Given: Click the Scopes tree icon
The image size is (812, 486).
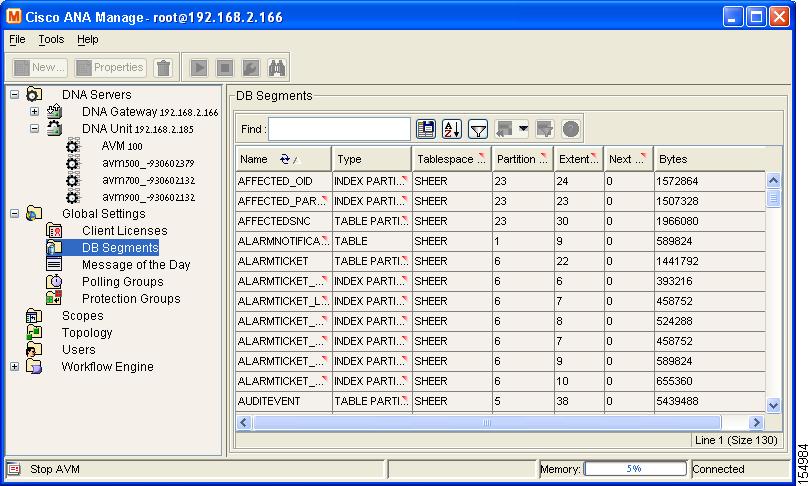Looking at the screenshot, I should 34,316.
